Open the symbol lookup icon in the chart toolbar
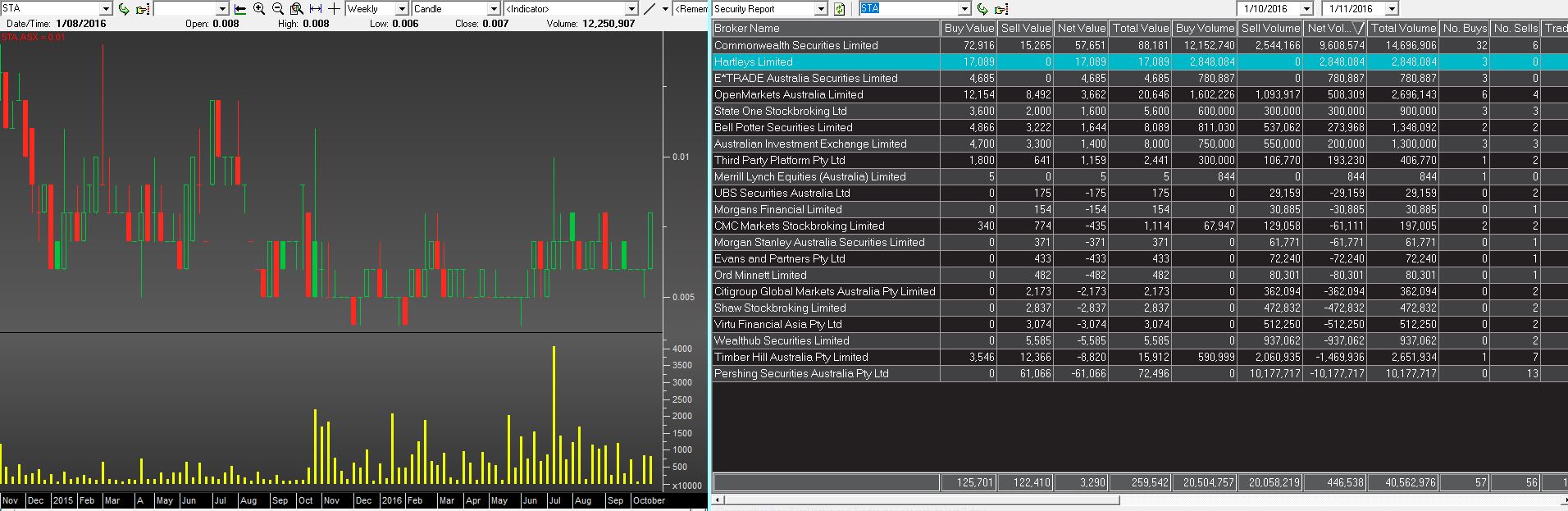Viewport: 1568px width, 511px height. [143, 9]
